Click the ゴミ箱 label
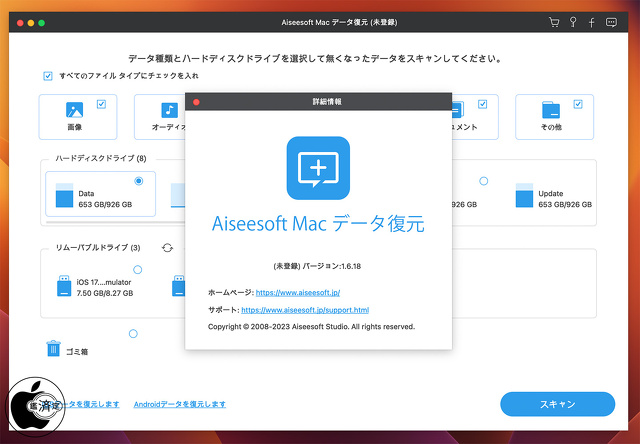 tap(77, 352)
